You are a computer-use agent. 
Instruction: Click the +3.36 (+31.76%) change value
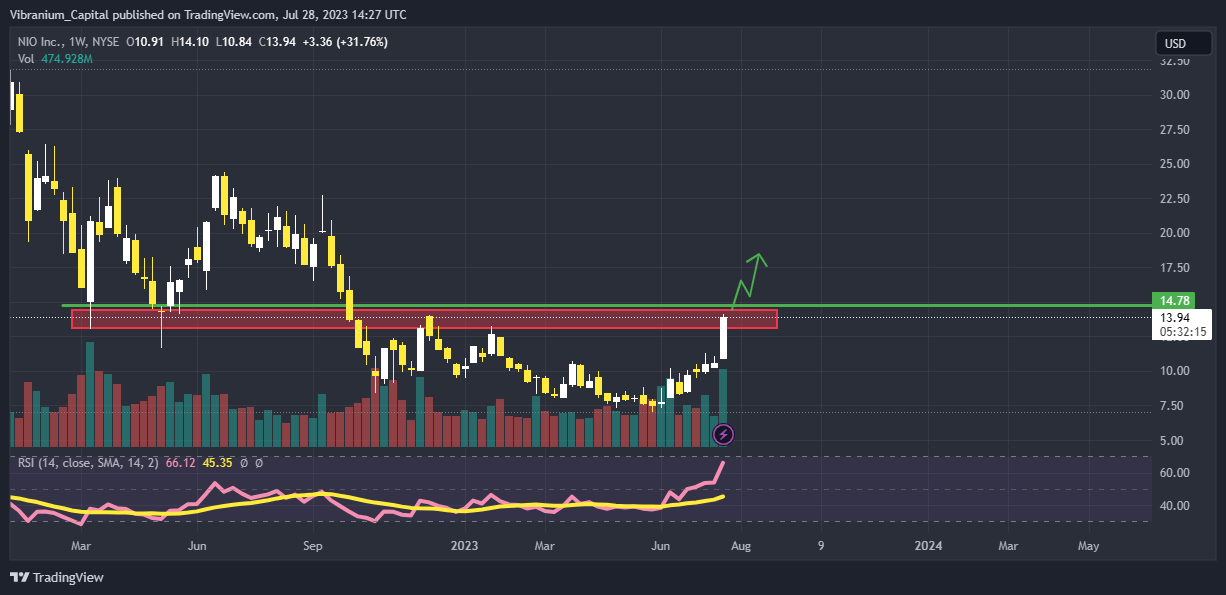(346, 42)
